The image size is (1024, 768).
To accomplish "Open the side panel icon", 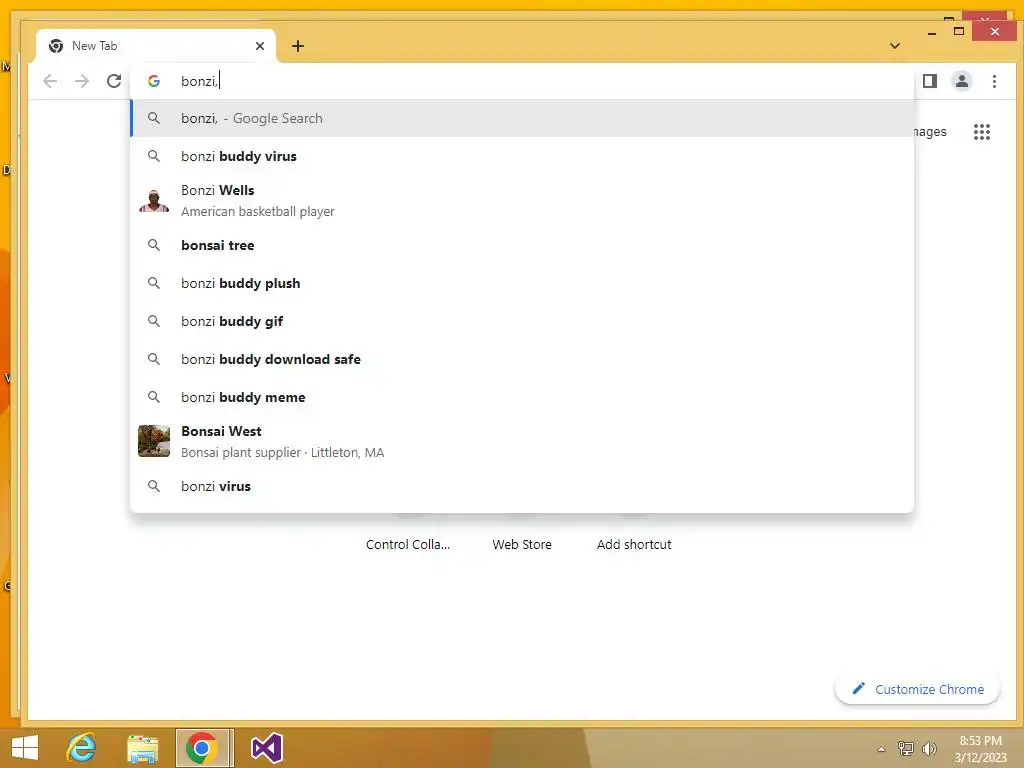I will coord(929,81).
